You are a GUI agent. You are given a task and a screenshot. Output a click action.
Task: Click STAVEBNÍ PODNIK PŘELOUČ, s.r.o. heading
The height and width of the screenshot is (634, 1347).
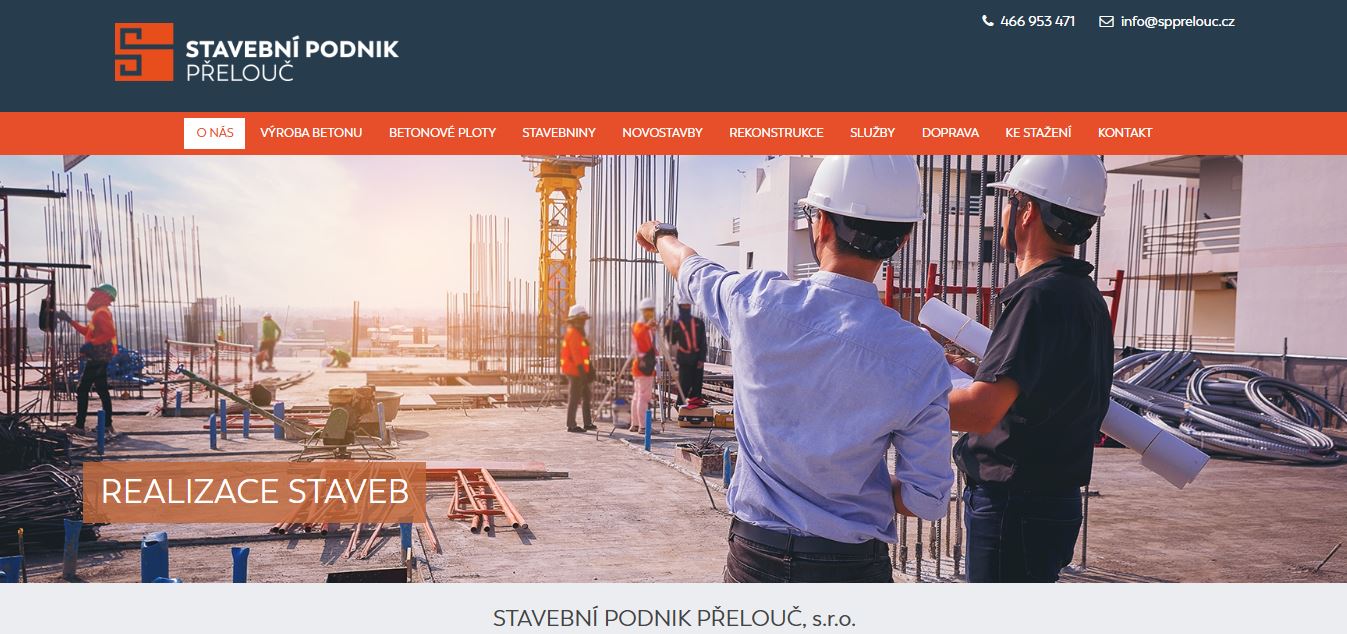pyautogui.click(x=674, y=618)
